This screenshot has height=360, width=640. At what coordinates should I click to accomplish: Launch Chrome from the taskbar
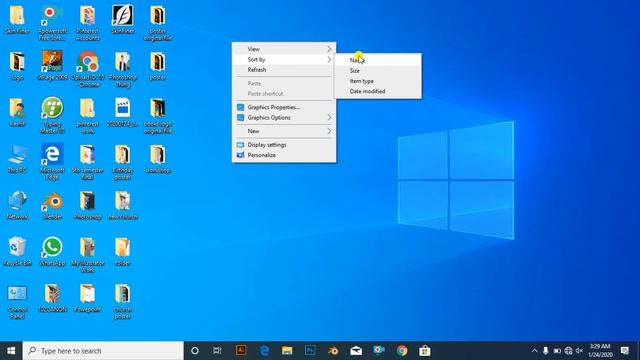(x=402, y=351)
